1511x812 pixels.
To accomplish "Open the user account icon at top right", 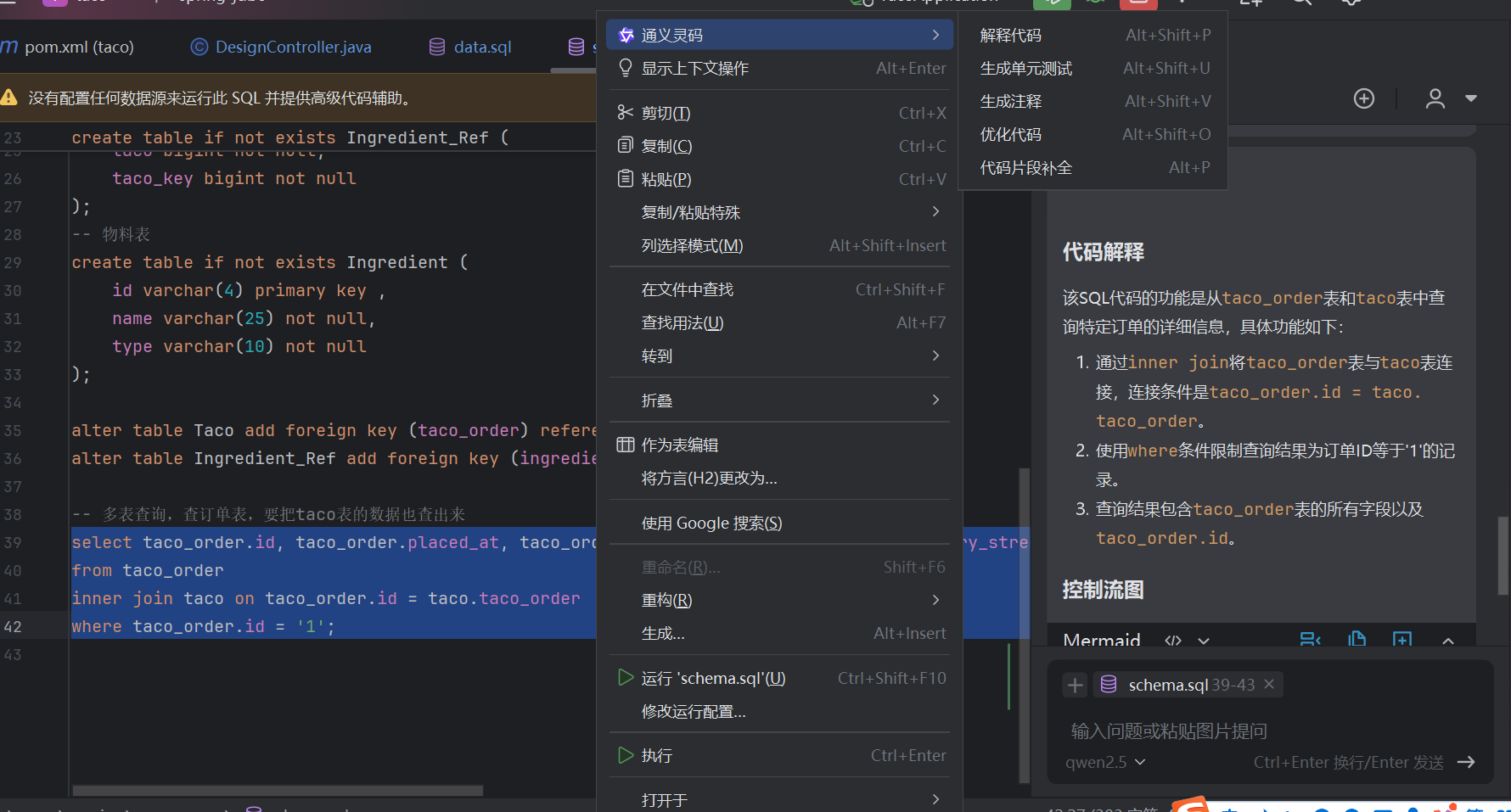I will [1435, 98].
